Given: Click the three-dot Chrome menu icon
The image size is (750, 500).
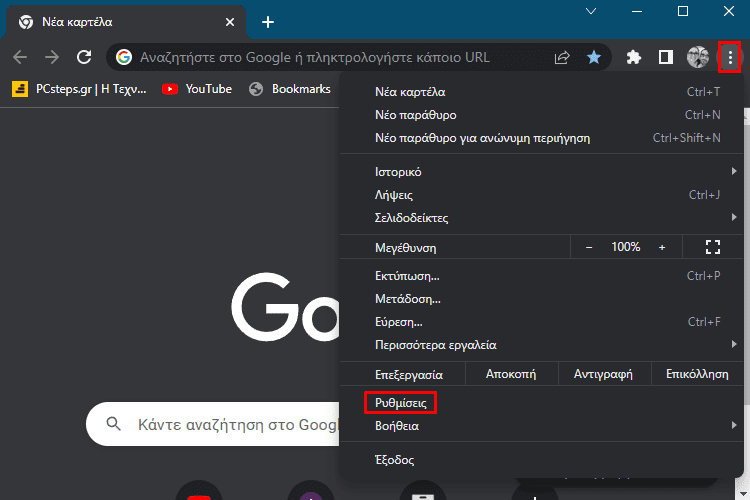Looking at the screenshot, I should tap(730, 57).
